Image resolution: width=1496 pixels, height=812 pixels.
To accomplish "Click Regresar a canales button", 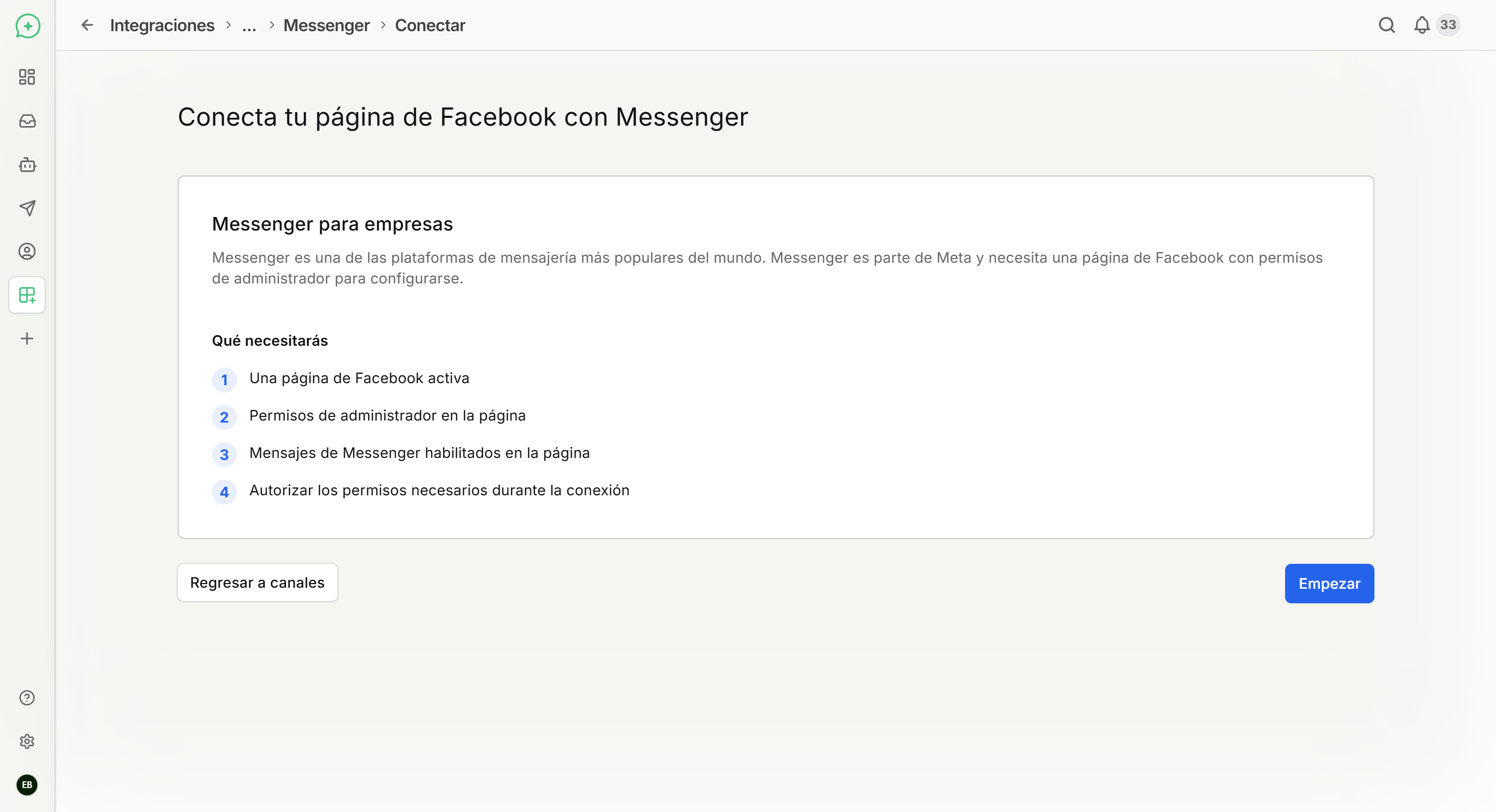I will (257, 582).
